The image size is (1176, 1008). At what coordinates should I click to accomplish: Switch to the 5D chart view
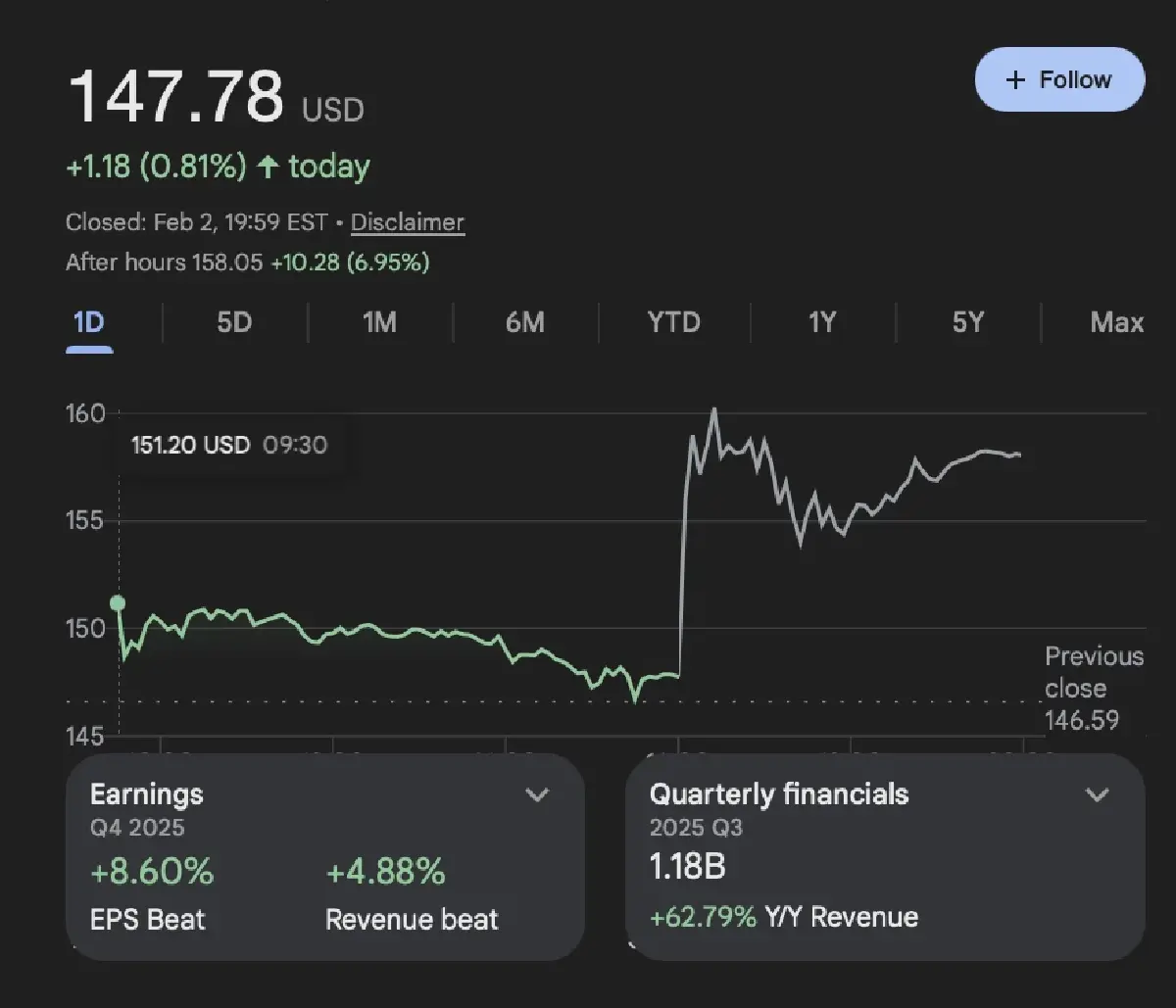click(x=234, y=322)
